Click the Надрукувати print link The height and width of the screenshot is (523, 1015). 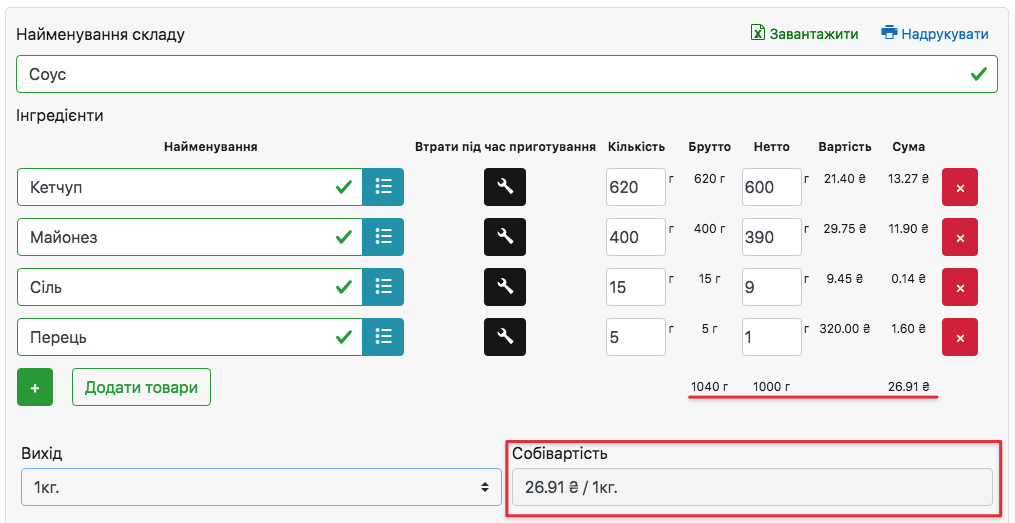pyautogui.click(x=935, y=34)
